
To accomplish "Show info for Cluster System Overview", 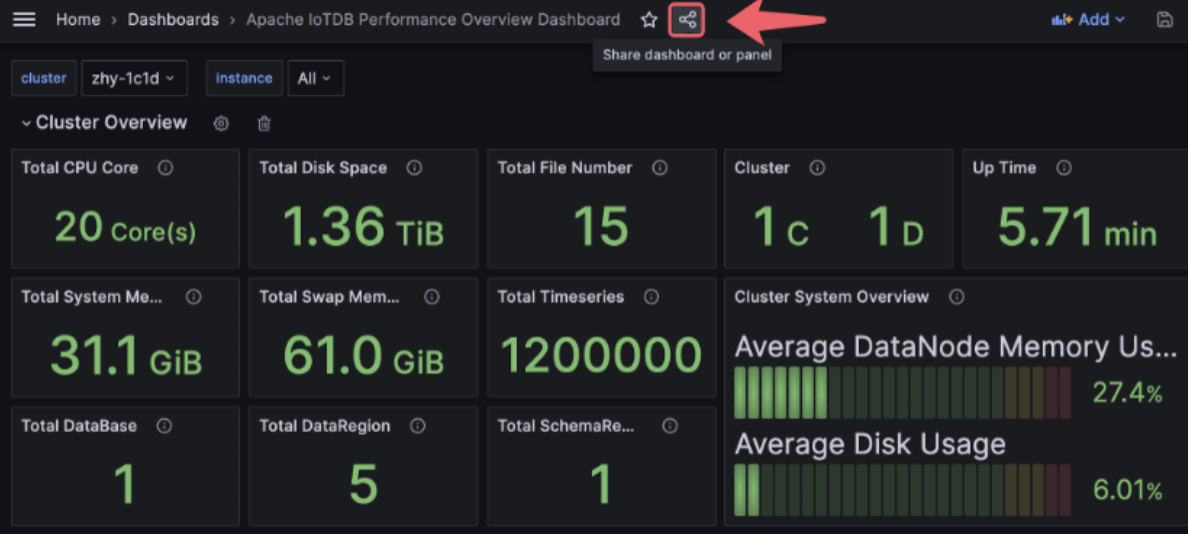I will tap(956, 297).
